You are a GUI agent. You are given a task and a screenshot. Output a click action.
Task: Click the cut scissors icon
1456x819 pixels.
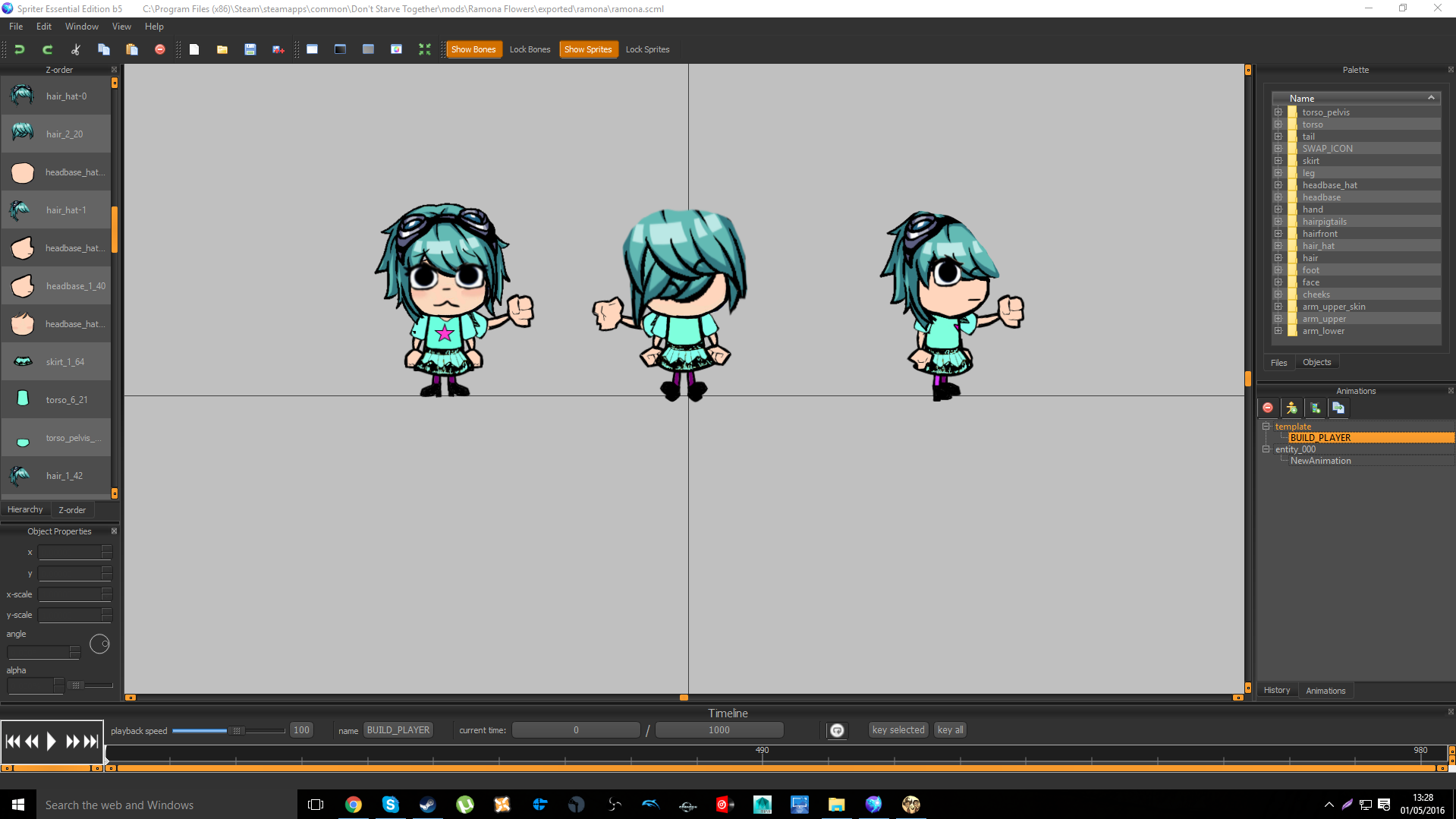tap(75, 49)
